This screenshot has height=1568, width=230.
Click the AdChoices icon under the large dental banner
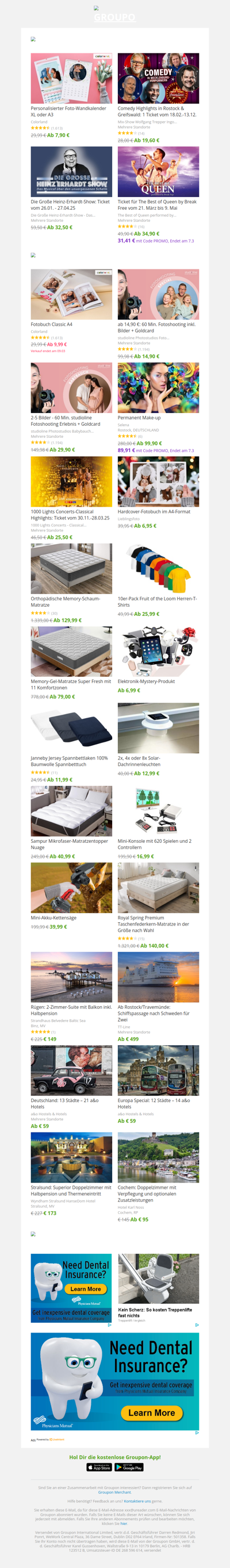(197, 1434)
